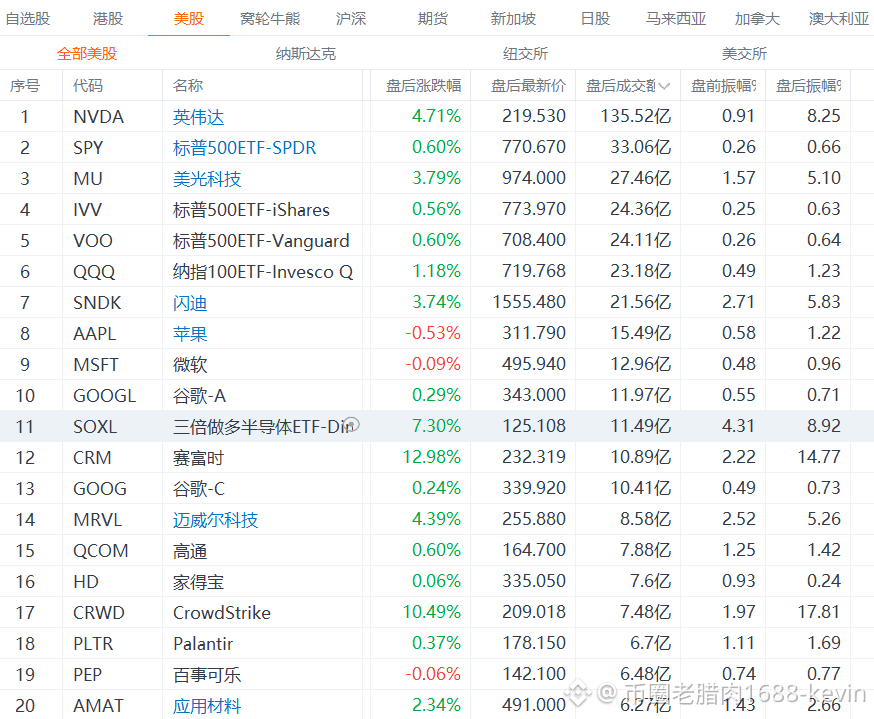Select the CRM ticker code
Image resolution: width=874 pixels, height=719 pixels.
(93, 458)
